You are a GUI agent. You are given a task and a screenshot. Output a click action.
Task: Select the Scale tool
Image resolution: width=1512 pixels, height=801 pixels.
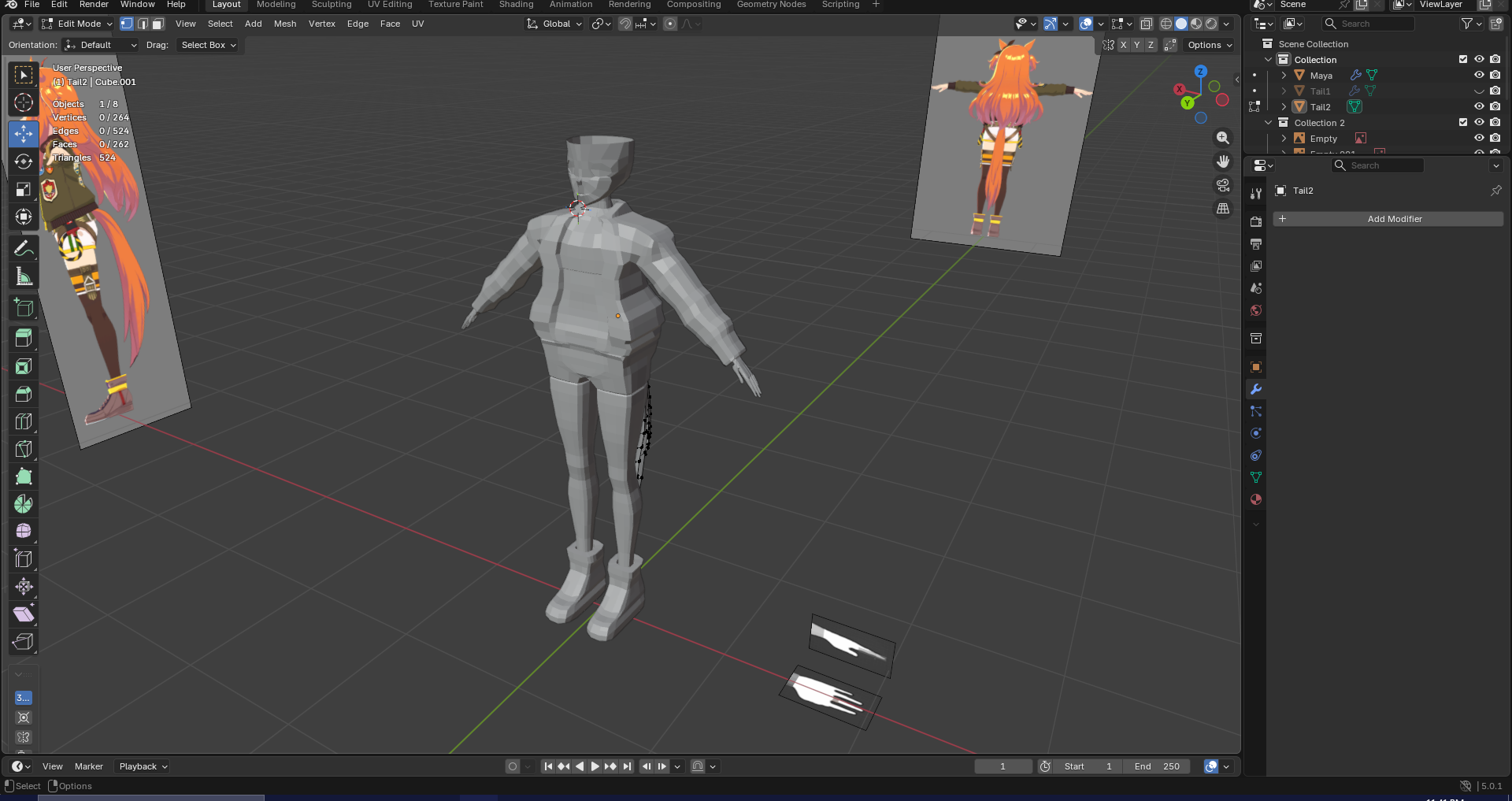24,189
